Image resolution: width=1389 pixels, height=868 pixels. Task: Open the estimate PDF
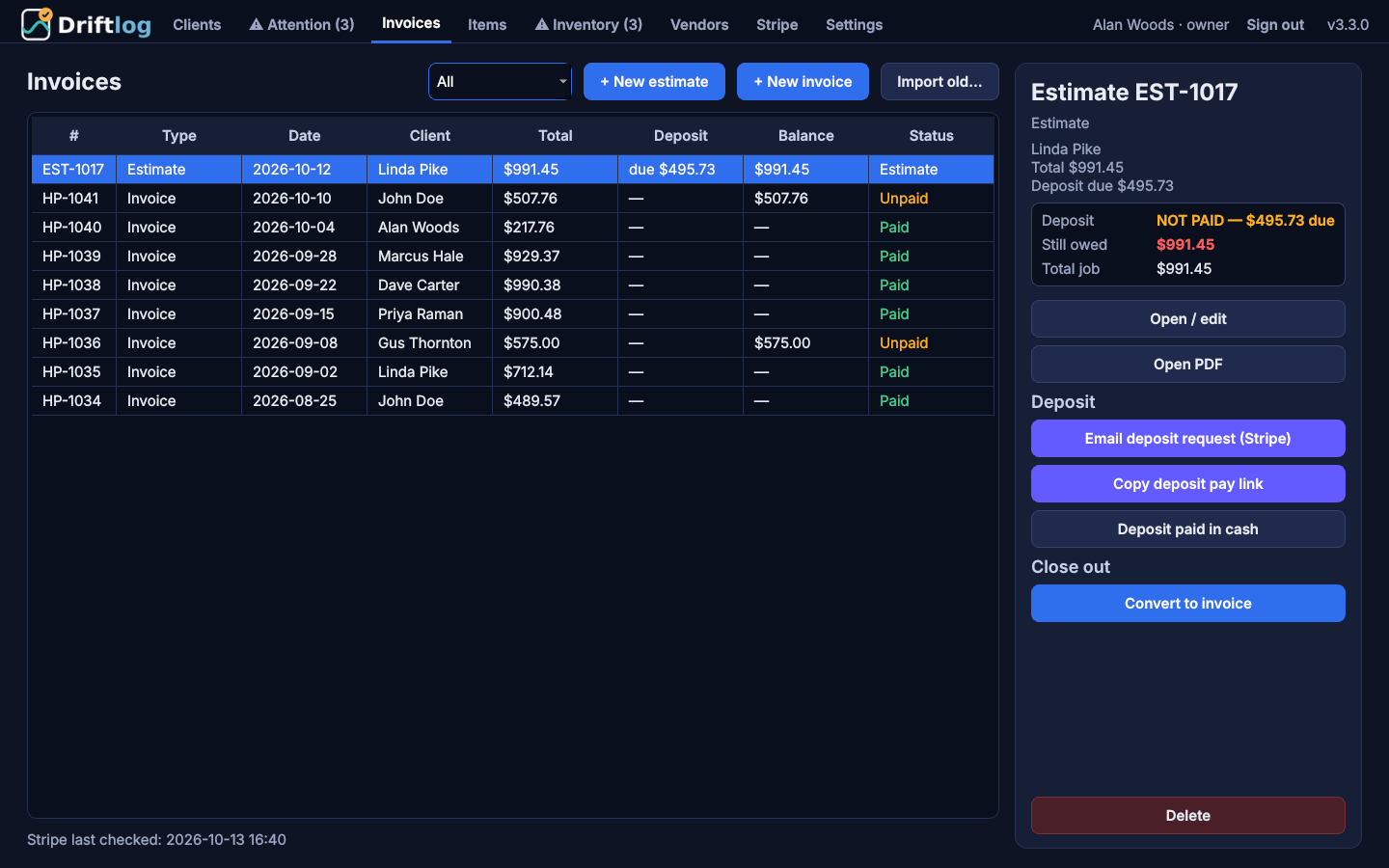1188,365
